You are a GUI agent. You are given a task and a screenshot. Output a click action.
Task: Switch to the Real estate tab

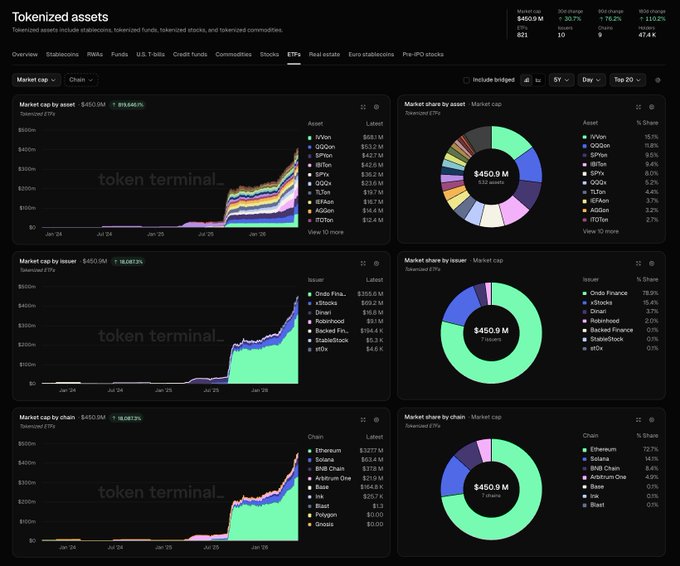324,54
